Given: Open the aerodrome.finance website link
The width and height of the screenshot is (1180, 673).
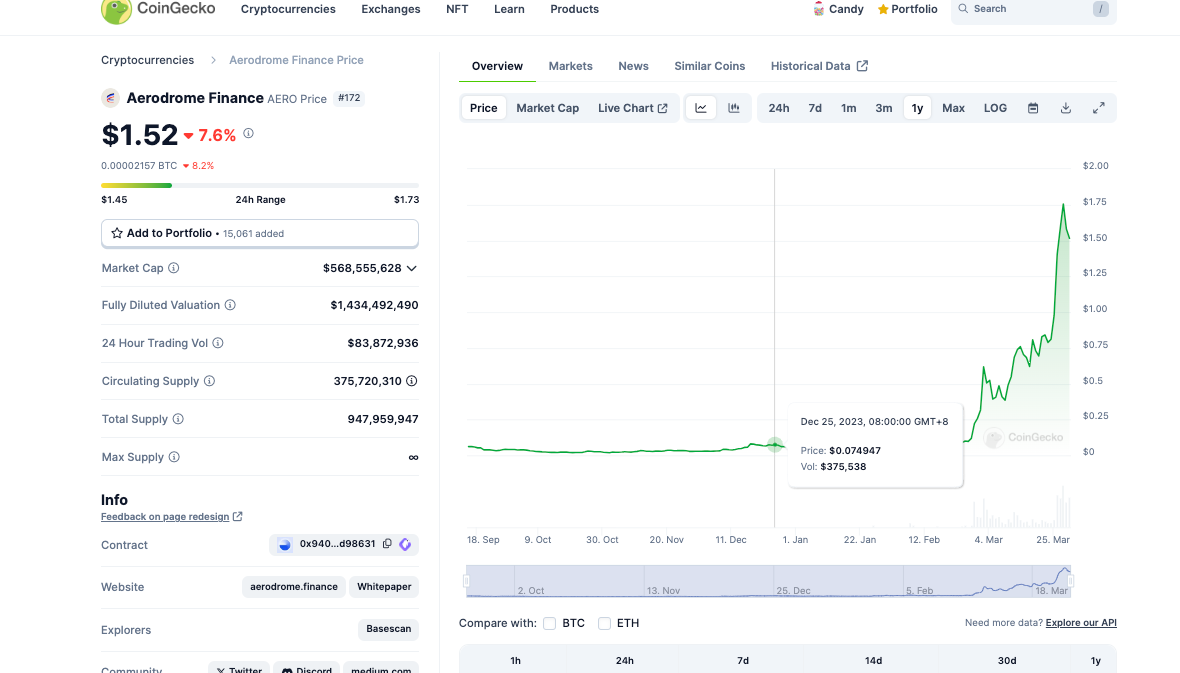Looking at the screenshot, I should pyautogui.click(x=293, y=586).
